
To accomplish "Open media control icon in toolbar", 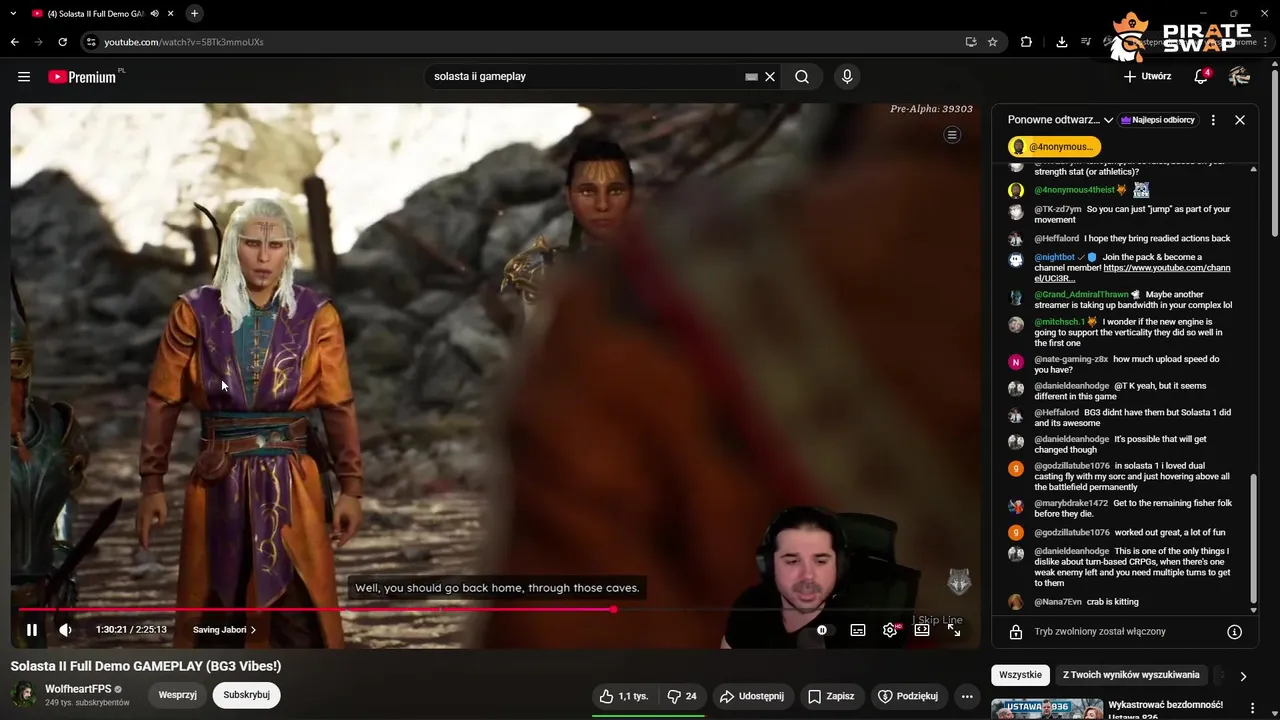I will point(1085,42).
